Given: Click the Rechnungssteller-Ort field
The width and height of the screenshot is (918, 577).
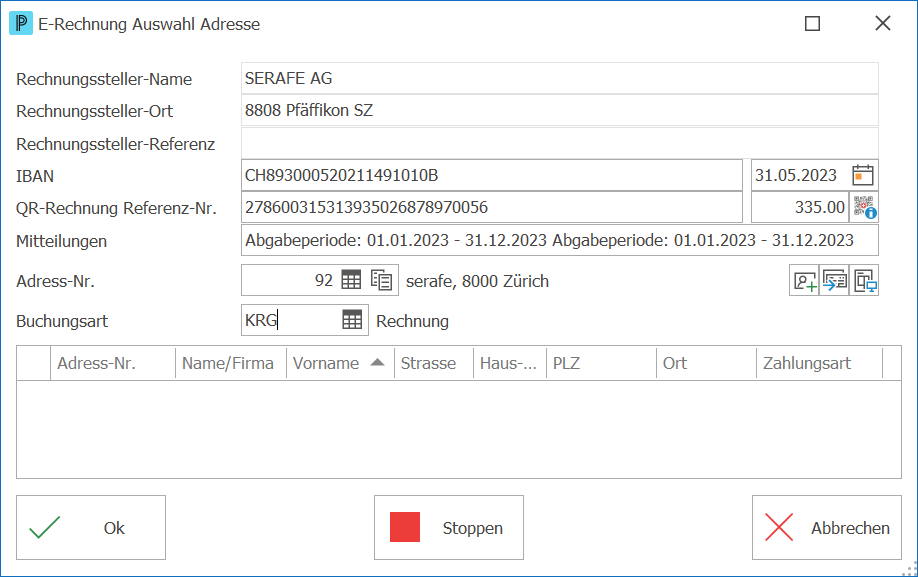Looking at the screenshot, I should 559,111.
